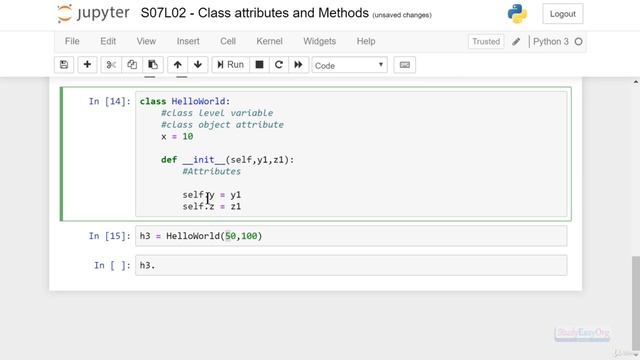Click the def __init__ line
The image size is (640, 360).
click(x=227, y=160)
